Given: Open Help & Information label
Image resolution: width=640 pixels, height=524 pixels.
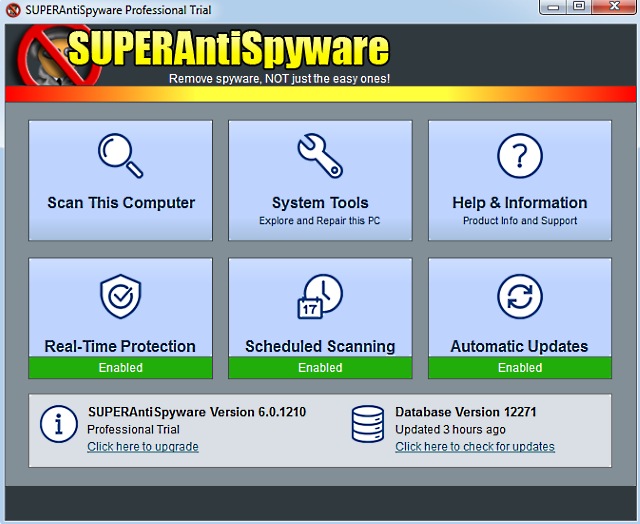Looking at the screenshot, I should pyautogui.click(x=520, y=203).
